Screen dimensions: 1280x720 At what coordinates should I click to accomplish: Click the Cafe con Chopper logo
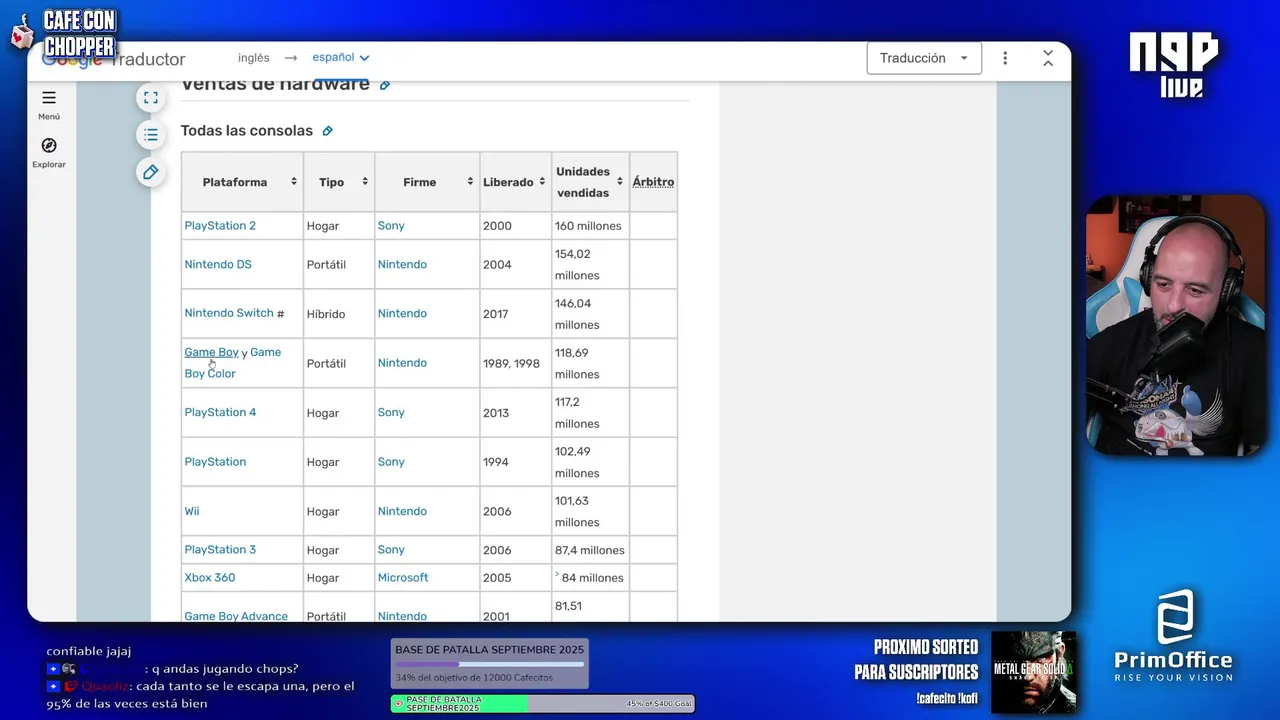pyautogui.click(x=65, y=33)
